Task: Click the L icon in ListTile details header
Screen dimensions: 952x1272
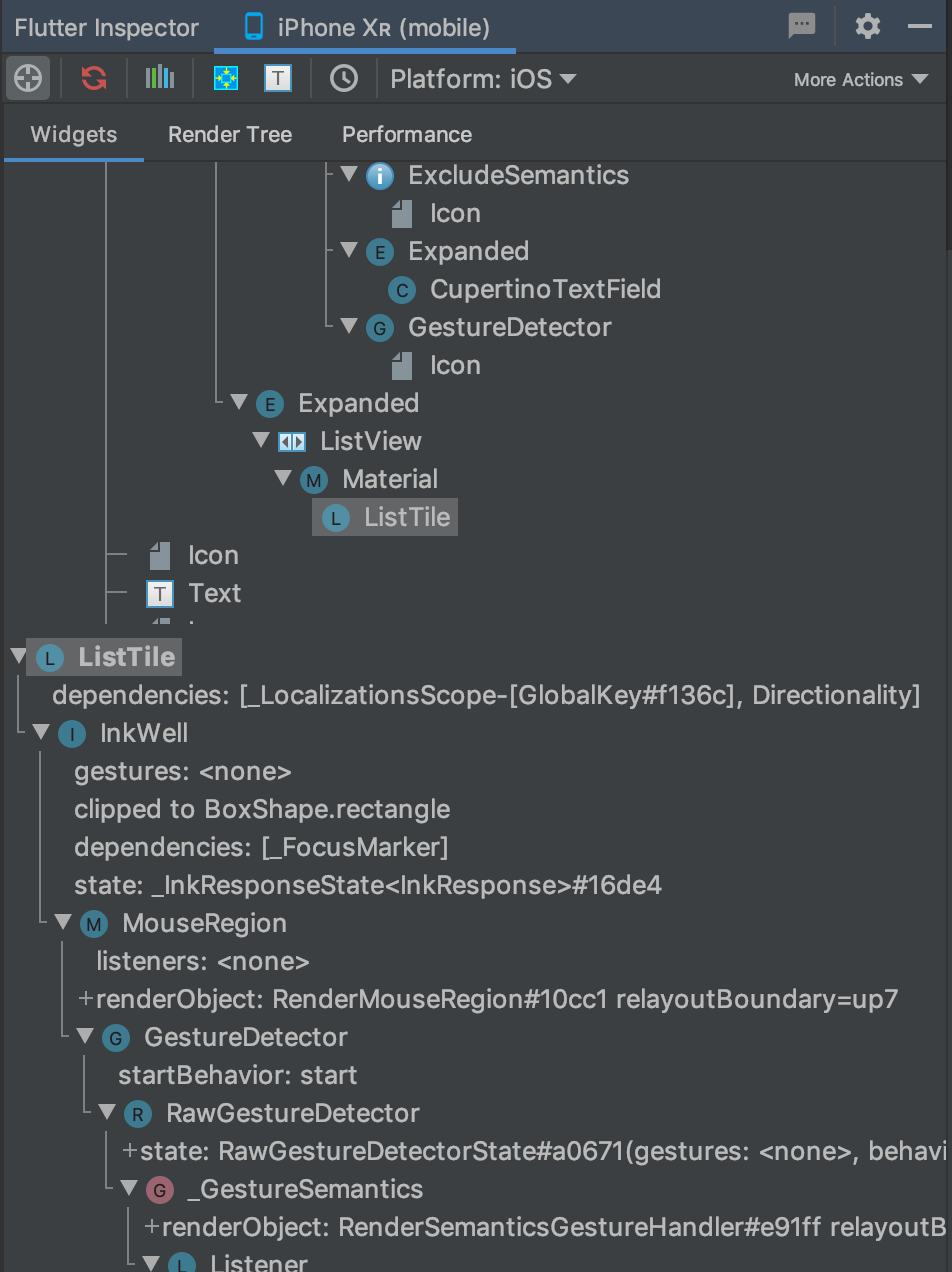Action: (x=50, y=658)
